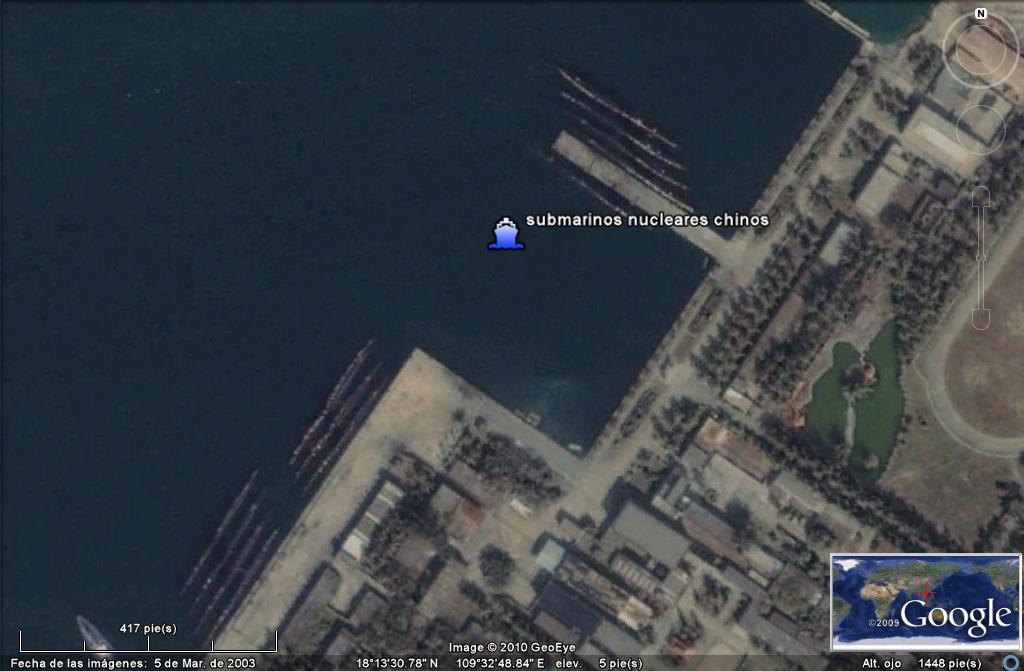This screenshot has width=1024, height=671.
Task: Click the North "N" compass marker
Action: tap(980, 14)
